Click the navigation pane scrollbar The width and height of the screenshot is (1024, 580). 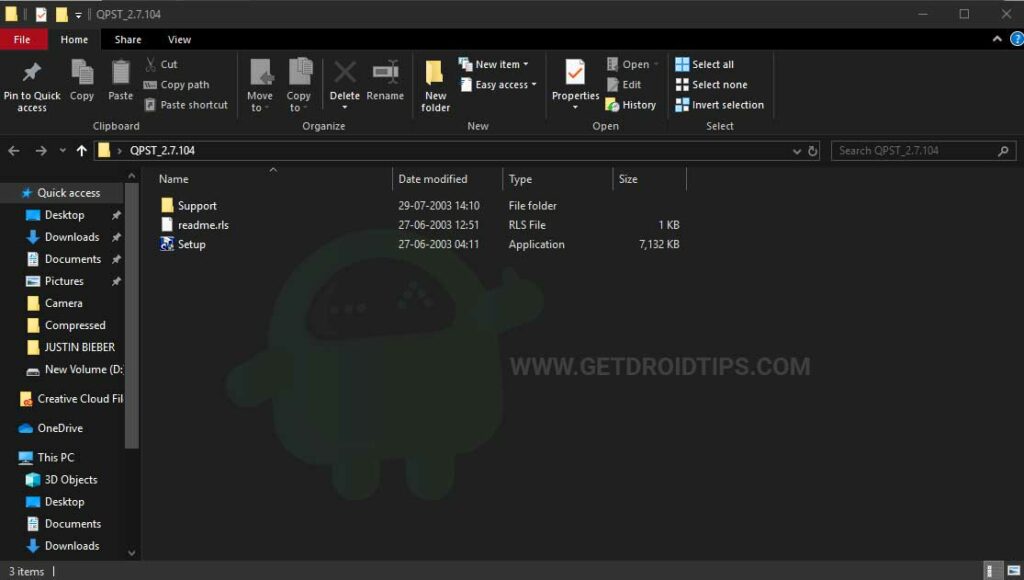131,315
